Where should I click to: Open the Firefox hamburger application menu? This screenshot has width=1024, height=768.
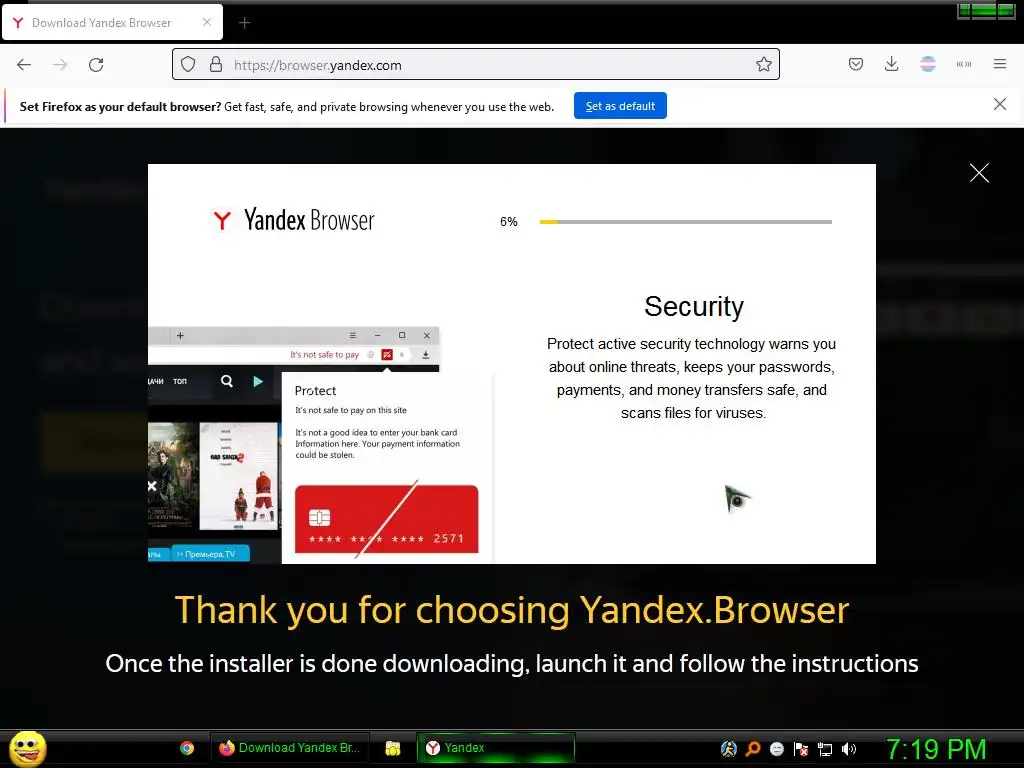pos(999,64)
